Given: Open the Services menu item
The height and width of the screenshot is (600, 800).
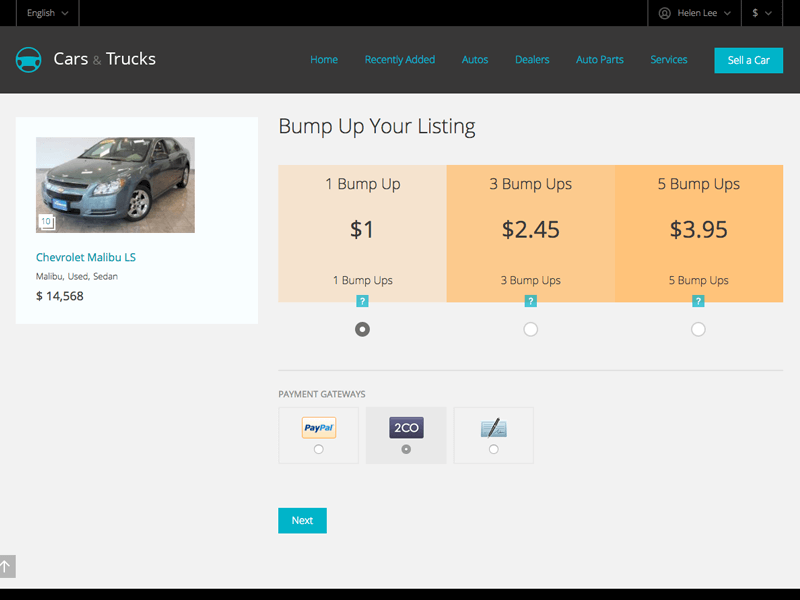Looking at the screenshot, I should (668, 60).
